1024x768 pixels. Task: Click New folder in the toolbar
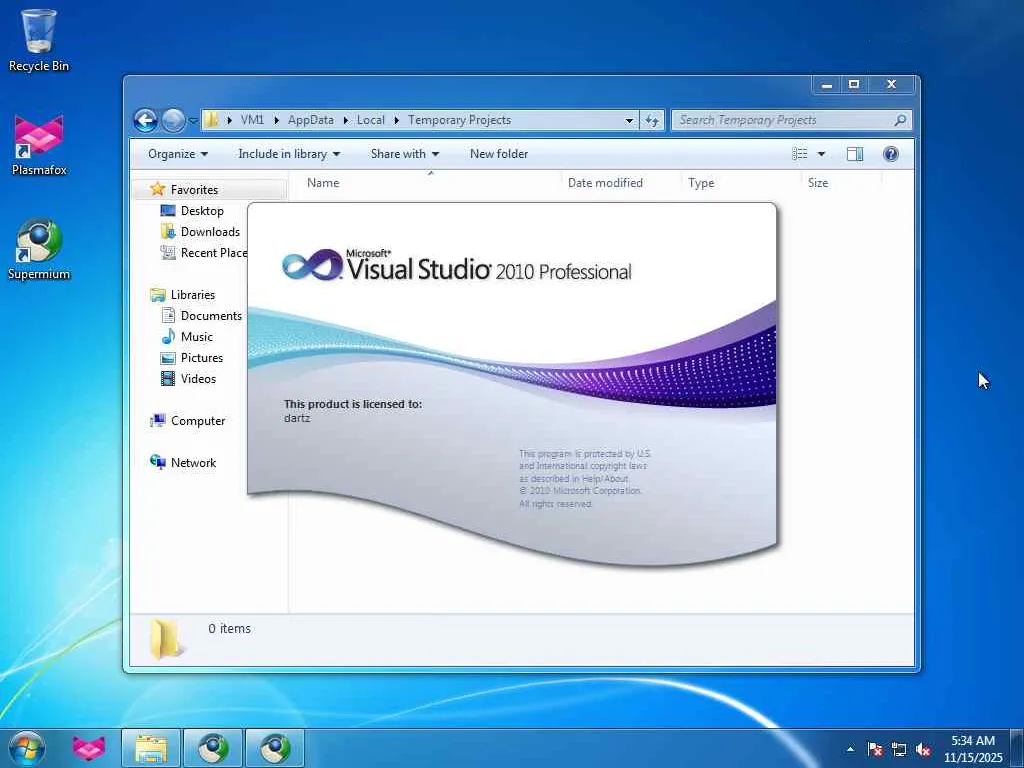coord(499,154)
